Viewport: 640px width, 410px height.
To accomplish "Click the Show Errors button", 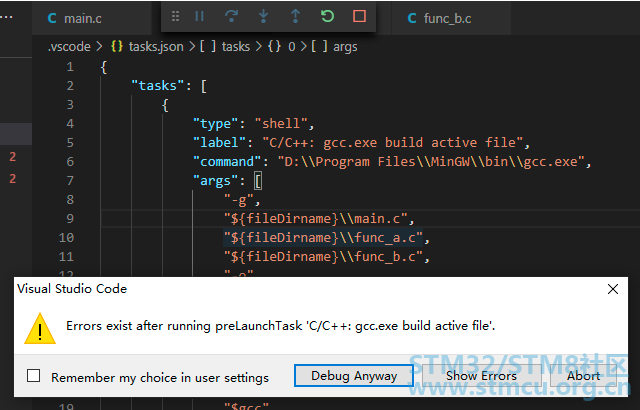I will pos(481,376).
